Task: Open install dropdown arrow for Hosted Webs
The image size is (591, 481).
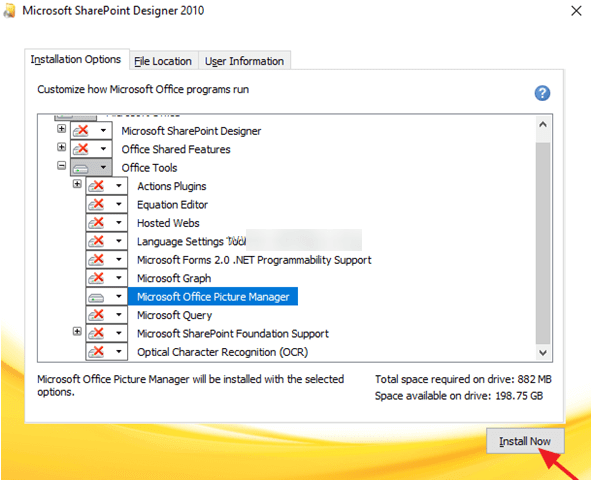Action: (119, 222)
